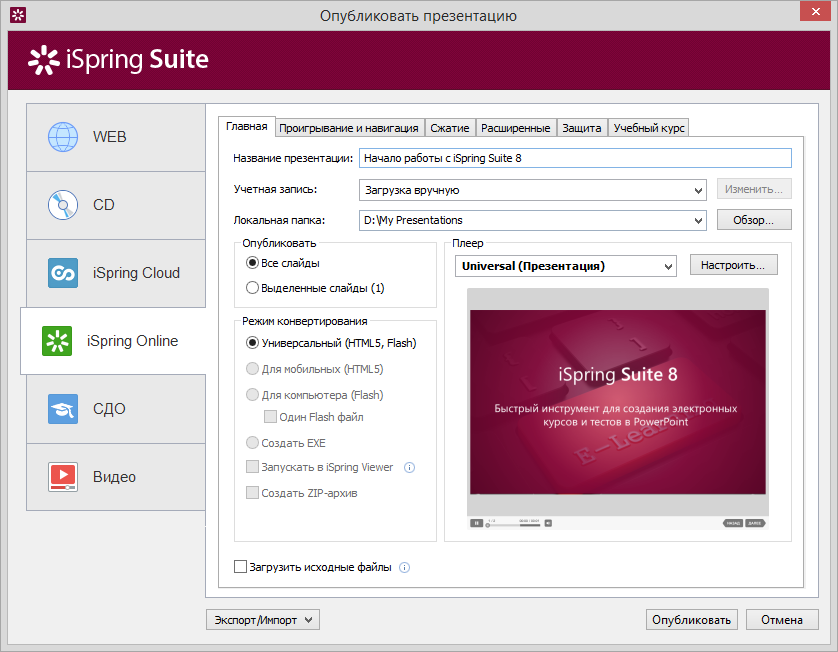Switch to Учебный курс tab

click(649, 128)
